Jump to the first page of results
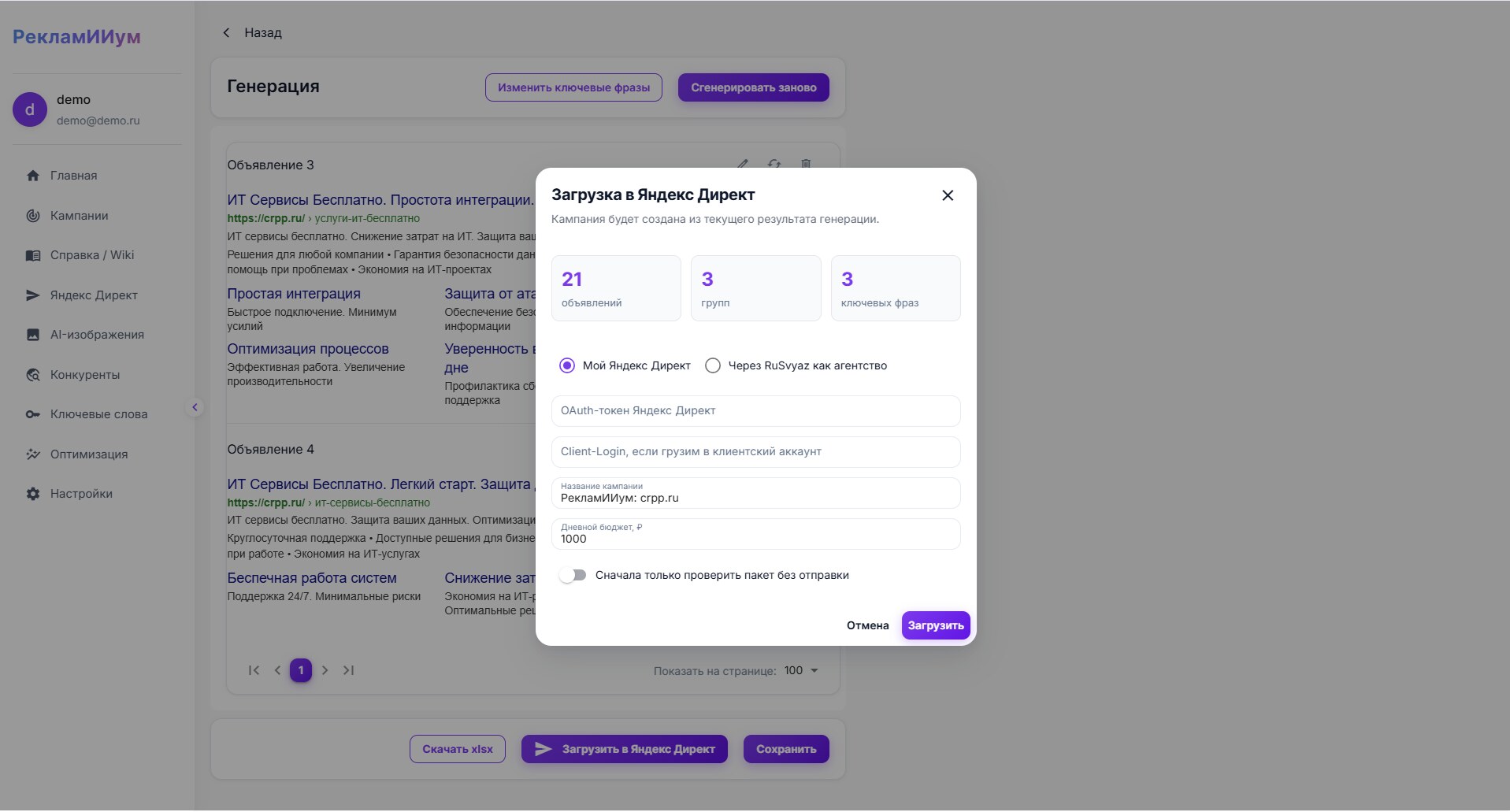 click(x=254, y=670)
